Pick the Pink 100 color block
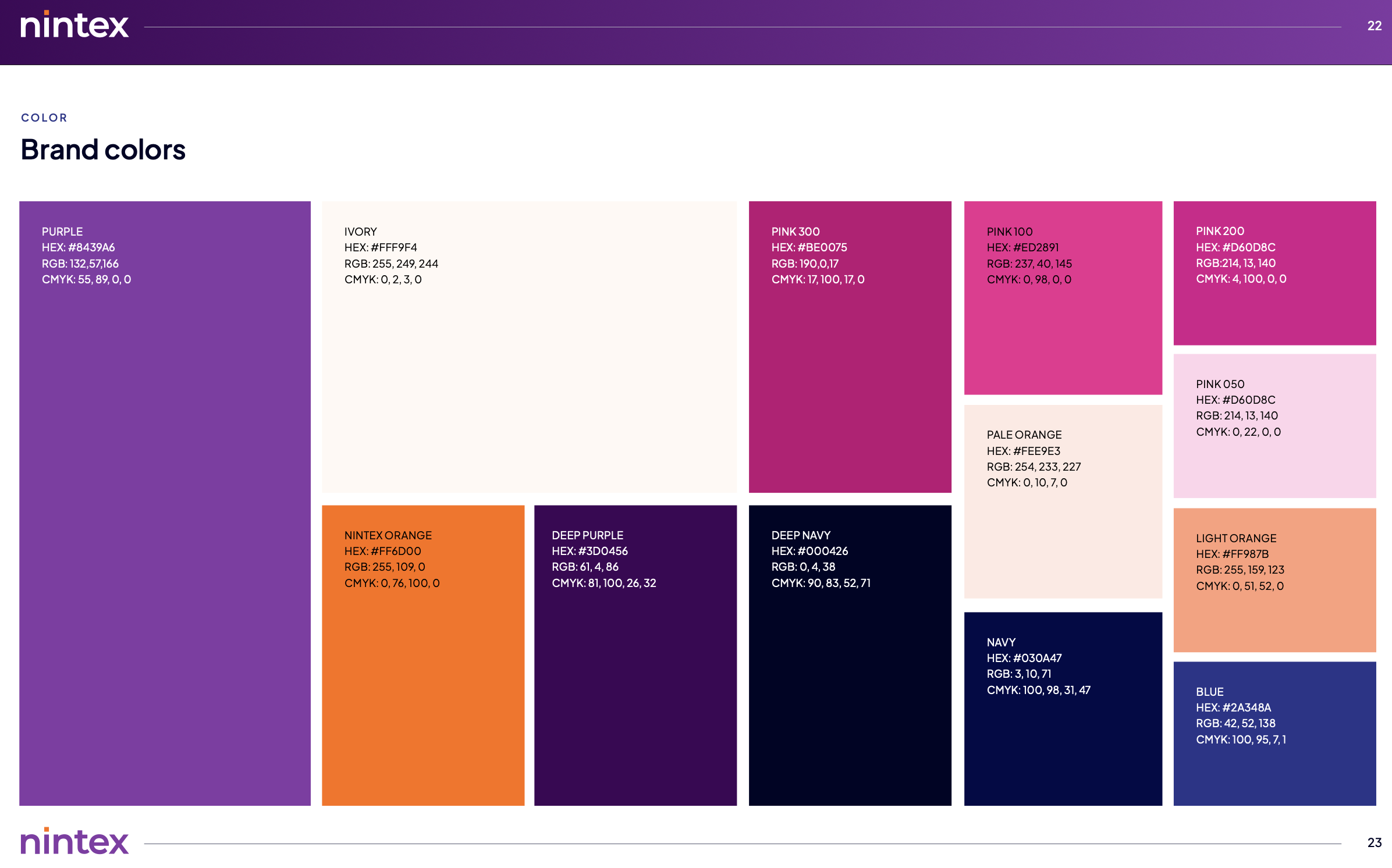Viewport: 1392px width, 868px height. (x=1063, y=337)
